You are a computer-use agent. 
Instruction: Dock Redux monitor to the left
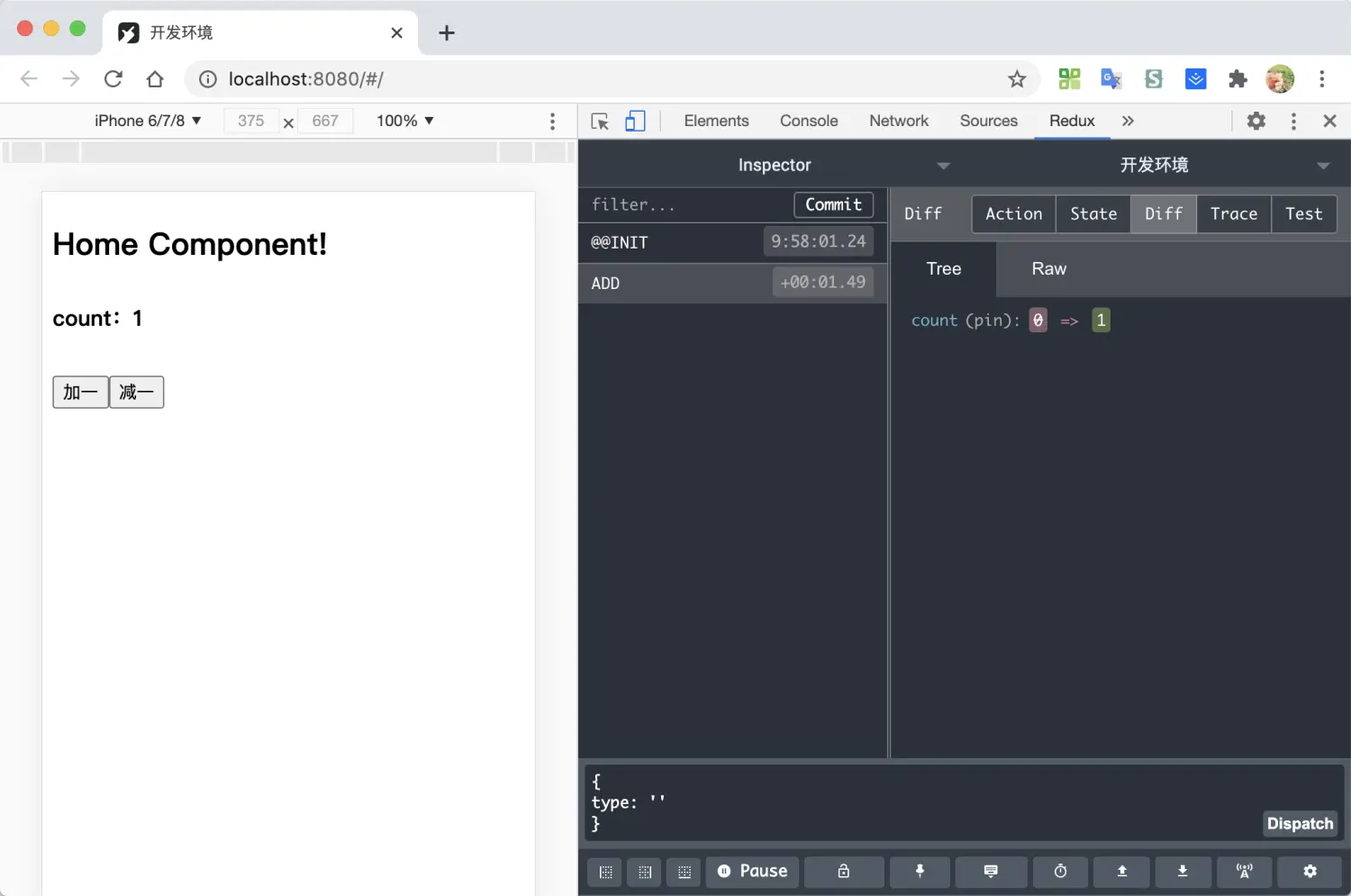pyautogui.click(x=605, y=872)
